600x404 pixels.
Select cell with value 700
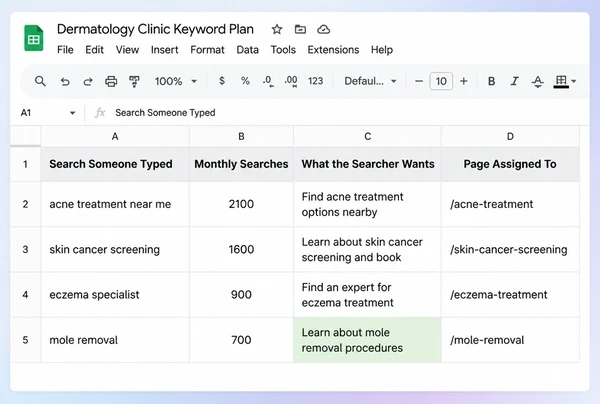pos(241,340)
